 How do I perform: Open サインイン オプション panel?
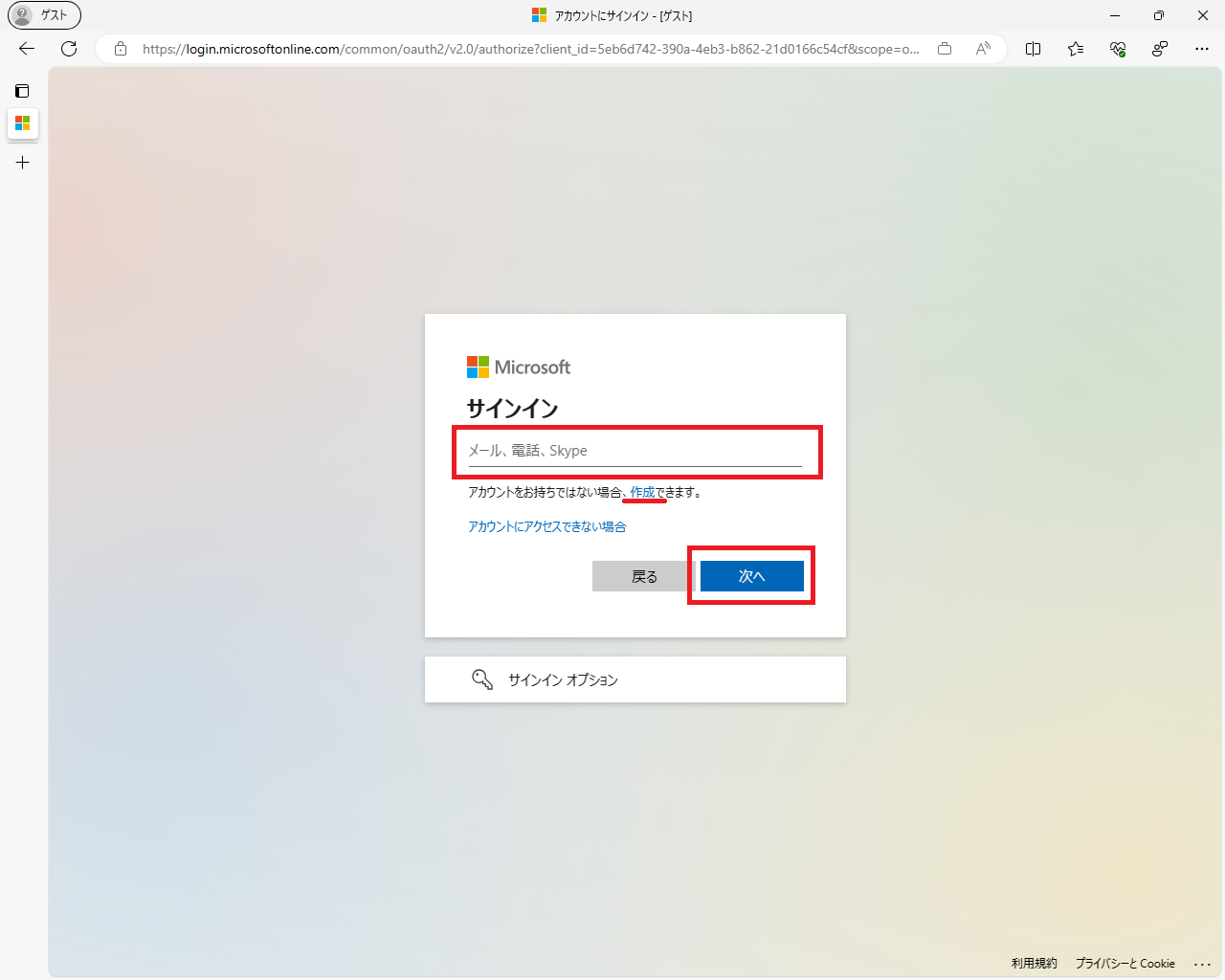click(635, 679)
